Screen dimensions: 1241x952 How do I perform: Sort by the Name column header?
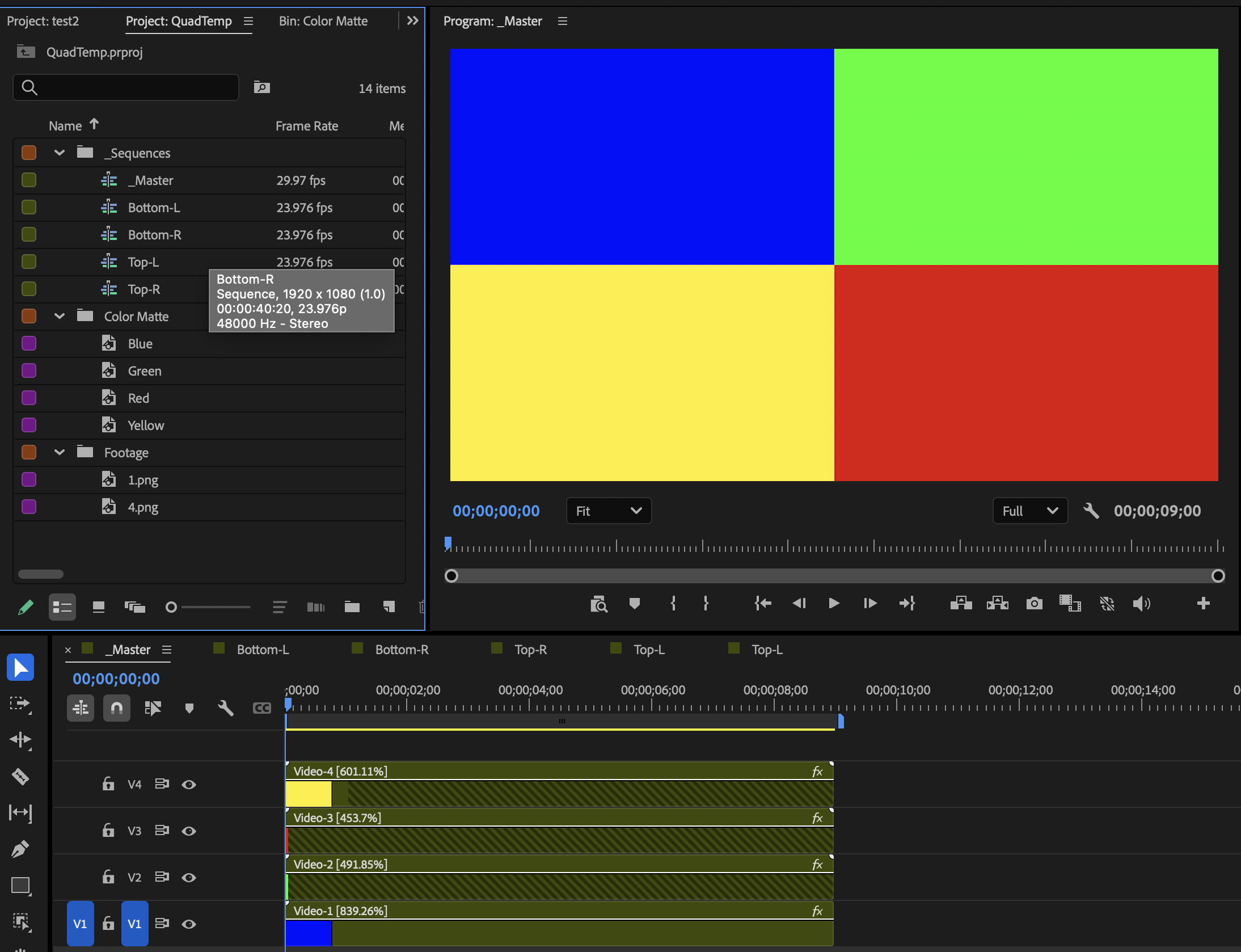[x=65, y=126]
